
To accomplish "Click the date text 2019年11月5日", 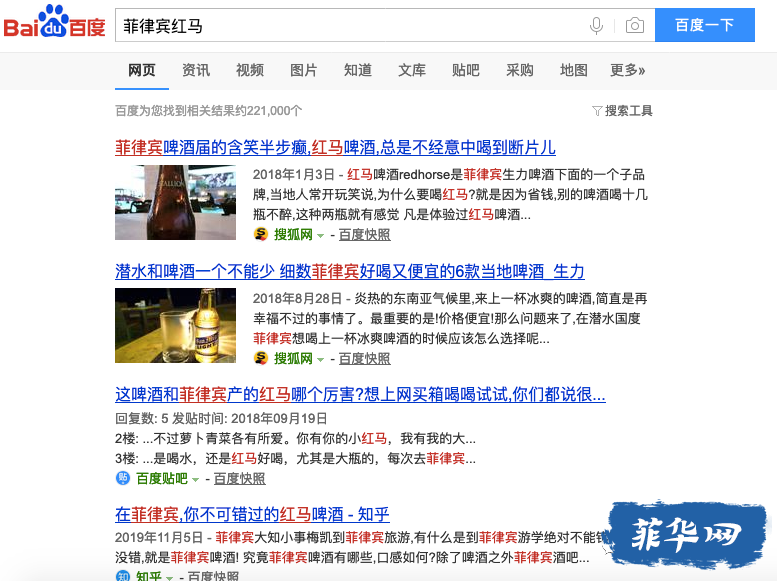I will click(x=159, y=537).
